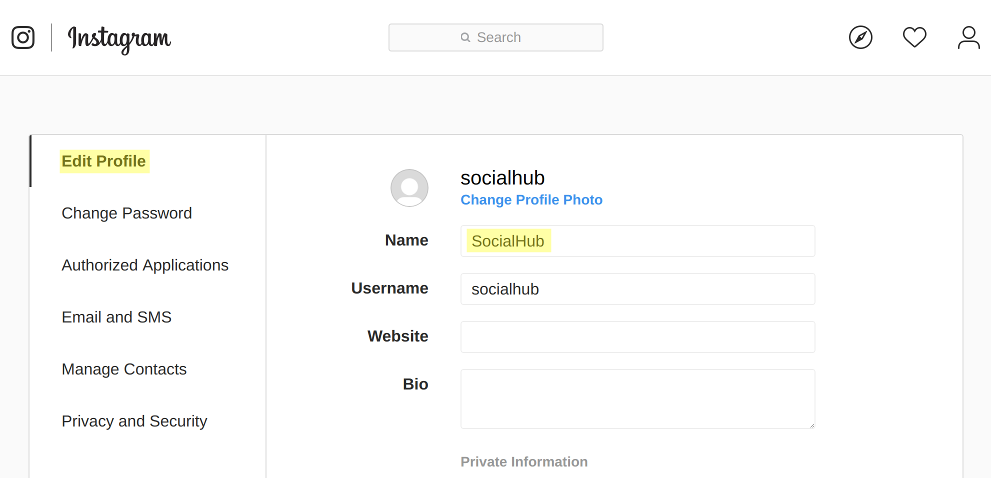The width and height of the screenshot is (991, 478).
Task: Open the Change Password section
Action: [x=127, y=213]
